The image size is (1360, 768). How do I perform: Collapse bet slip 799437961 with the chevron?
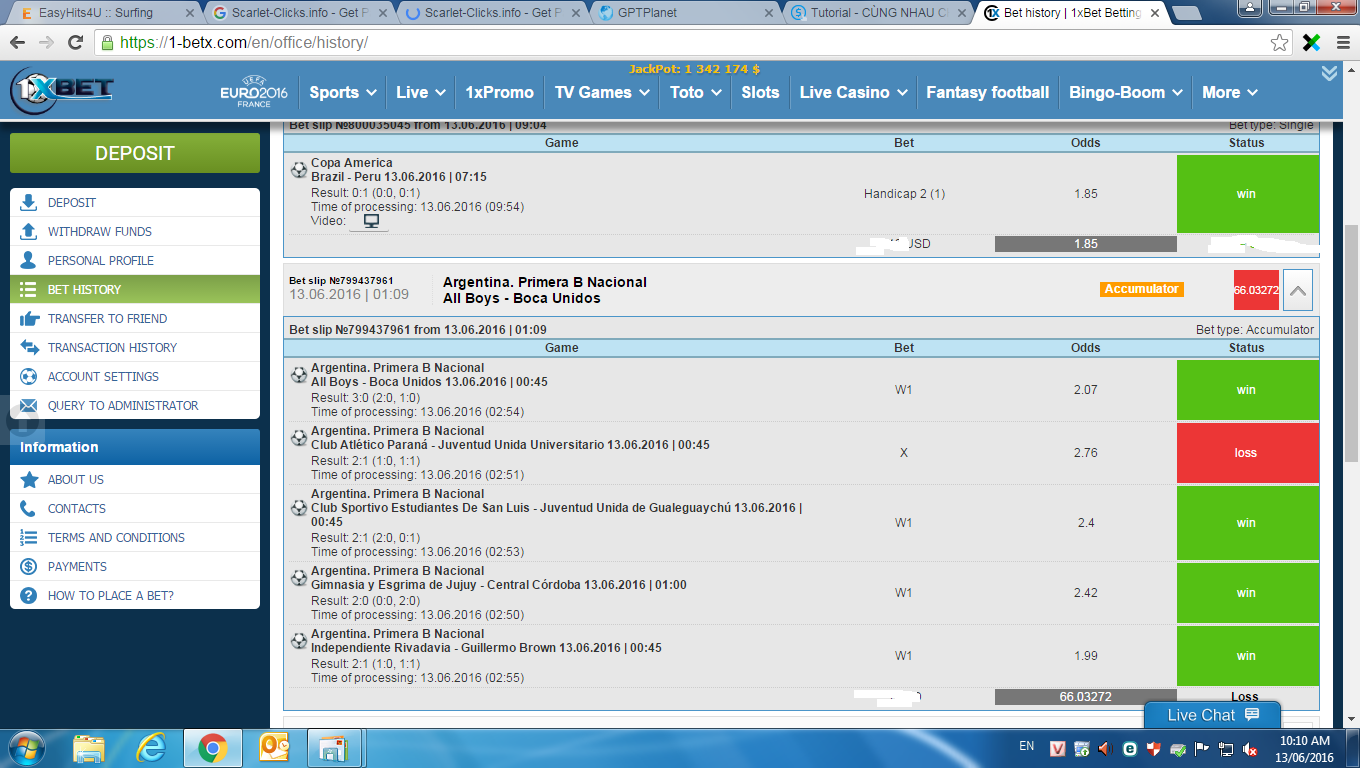pyautogui.click(x=1297, y=290)
